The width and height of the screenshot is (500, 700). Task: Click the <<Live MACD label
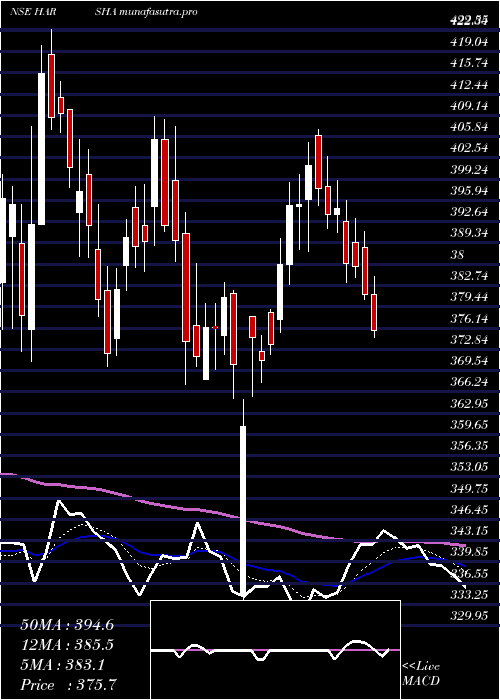tap(421, 674)
